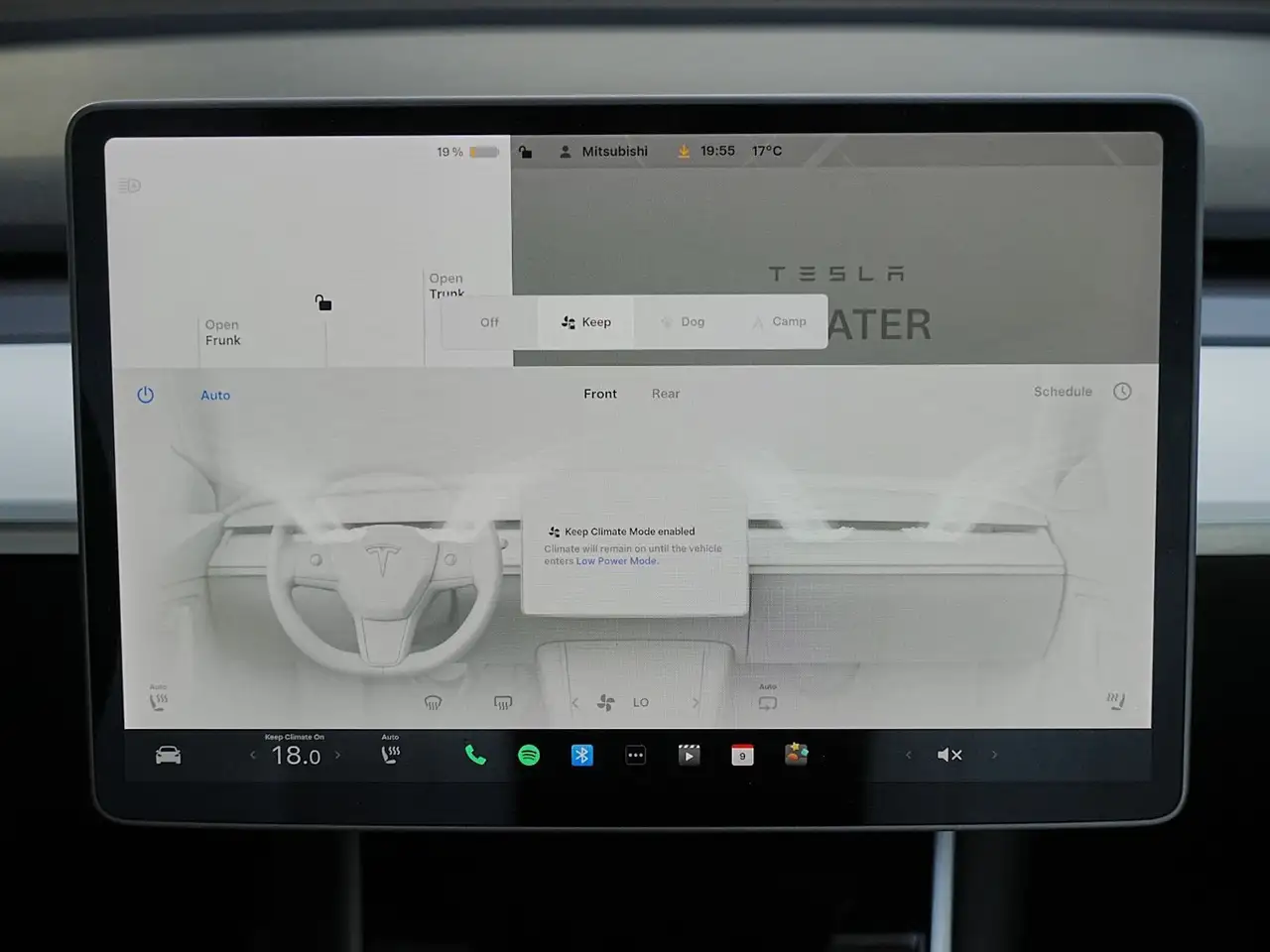Open the Toybox app
This screenshot has width=1270, height=952.
[796, 755]
